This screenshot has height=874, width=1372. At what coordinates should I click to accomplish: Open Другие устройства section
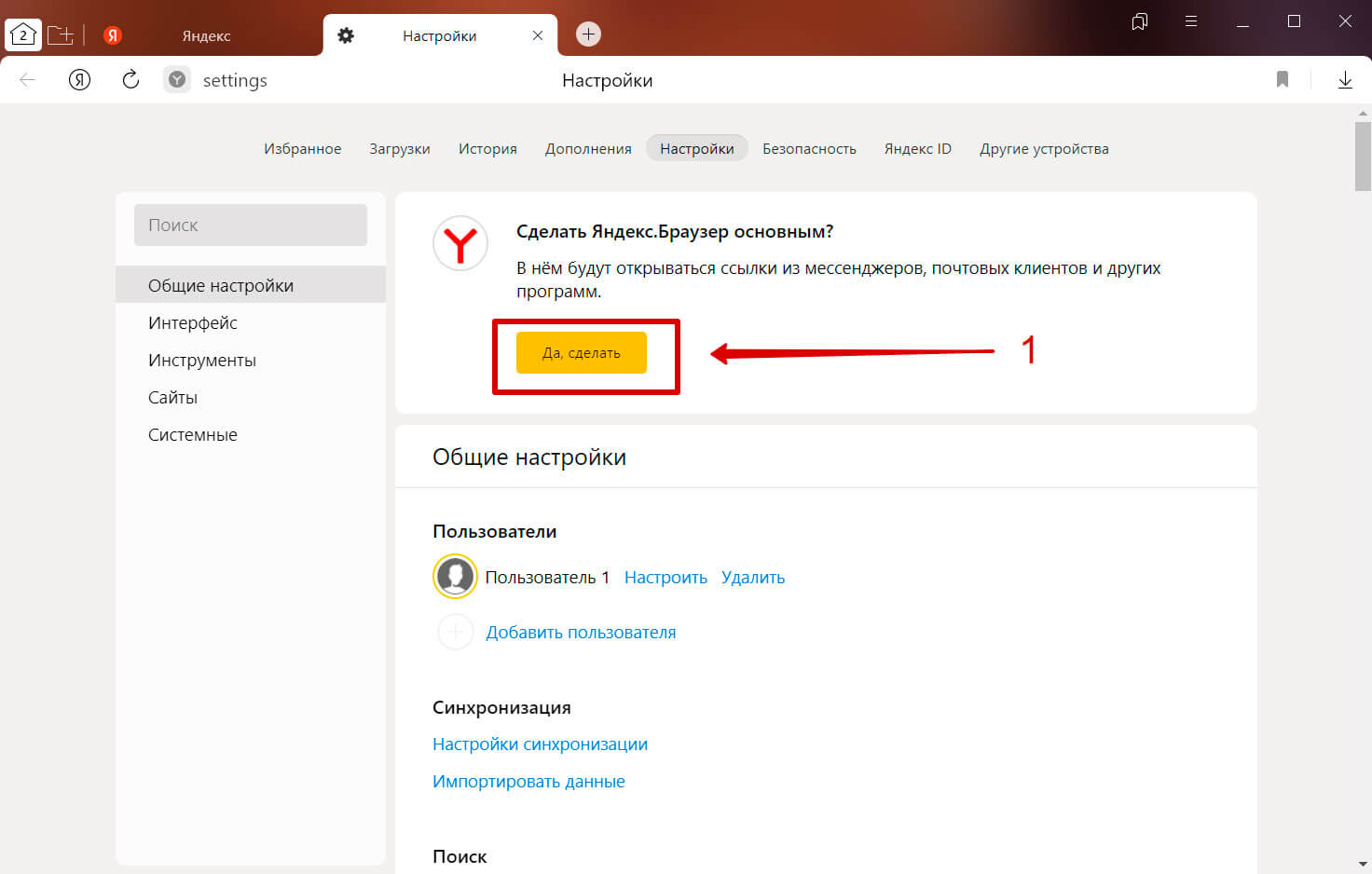click(1044, 149)
